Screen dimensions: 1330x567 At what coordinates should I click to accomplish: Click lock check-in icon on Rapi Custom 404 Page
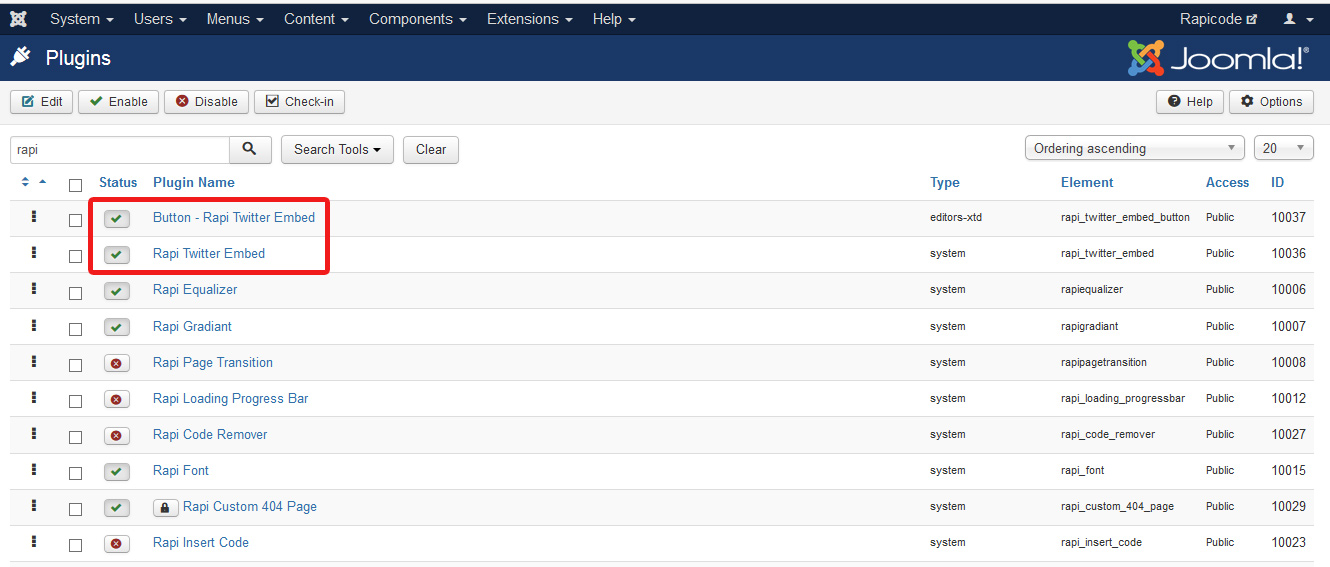point(165,508)
